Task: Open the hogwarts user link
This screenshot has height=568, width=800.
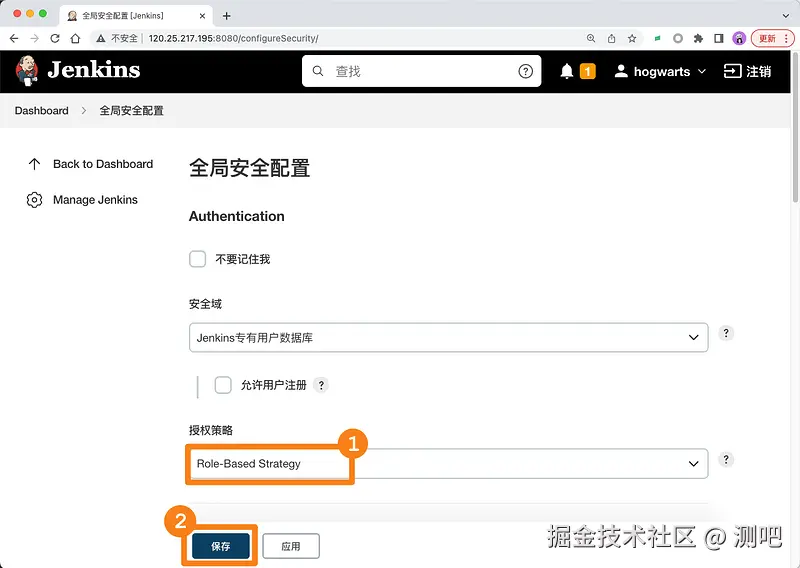Action: [662, 71]
